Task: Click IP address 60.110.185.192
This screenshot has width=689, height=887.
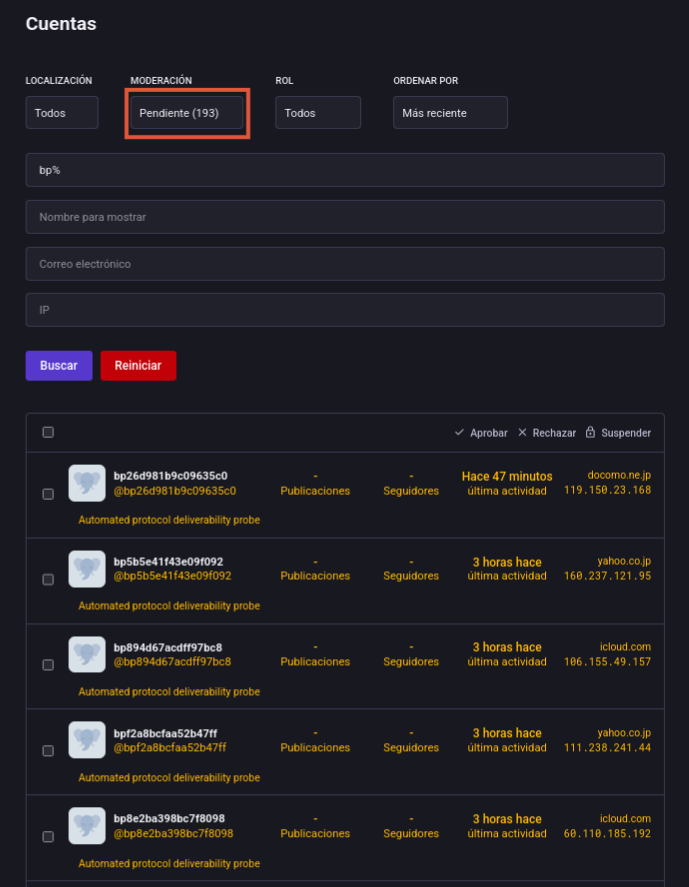Action: point(608,833)
